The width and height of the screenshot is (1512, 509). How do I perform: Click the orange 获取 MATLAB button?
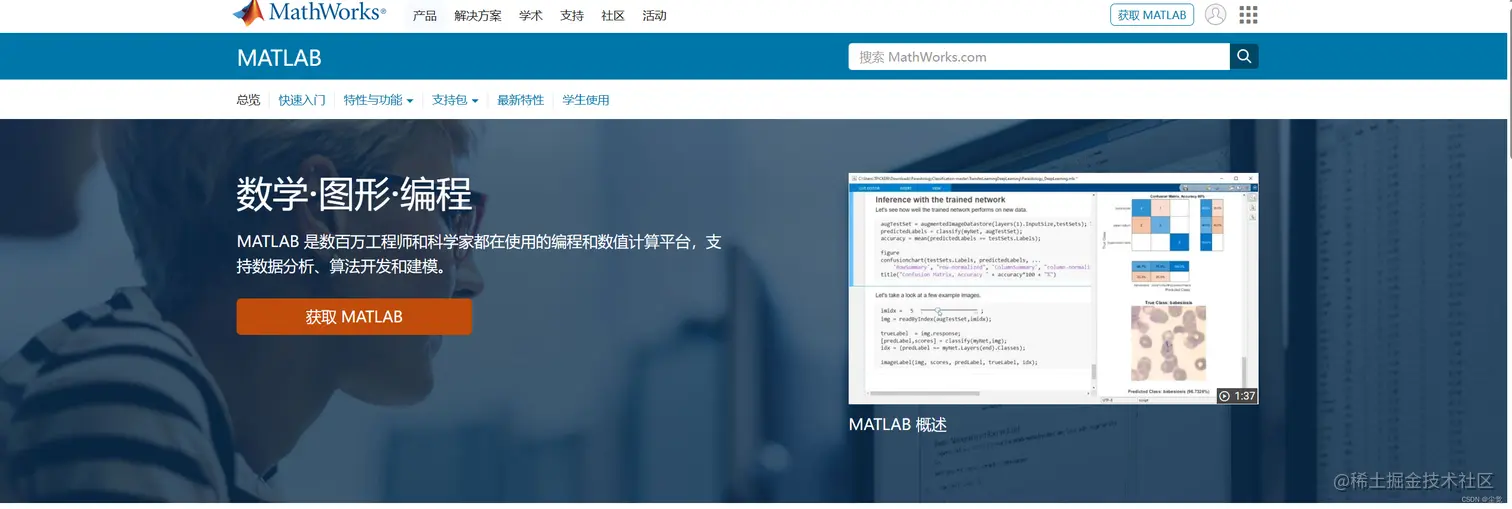354,317
